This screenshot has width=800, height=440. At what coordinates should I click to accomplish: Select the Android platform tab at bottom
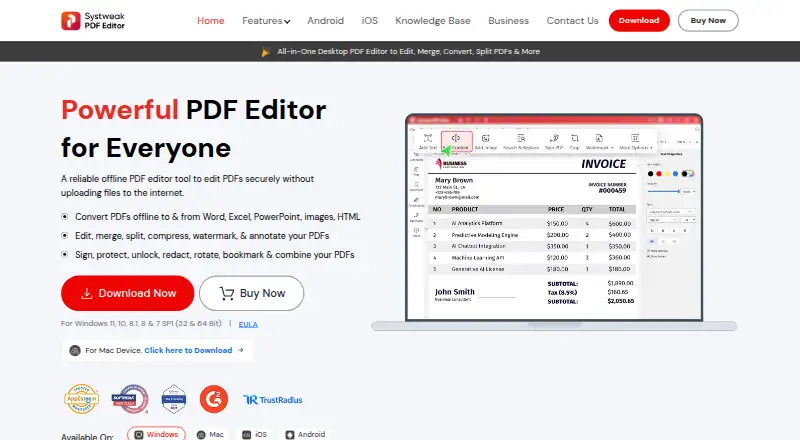pyautogui.click(x=305, y=434)
